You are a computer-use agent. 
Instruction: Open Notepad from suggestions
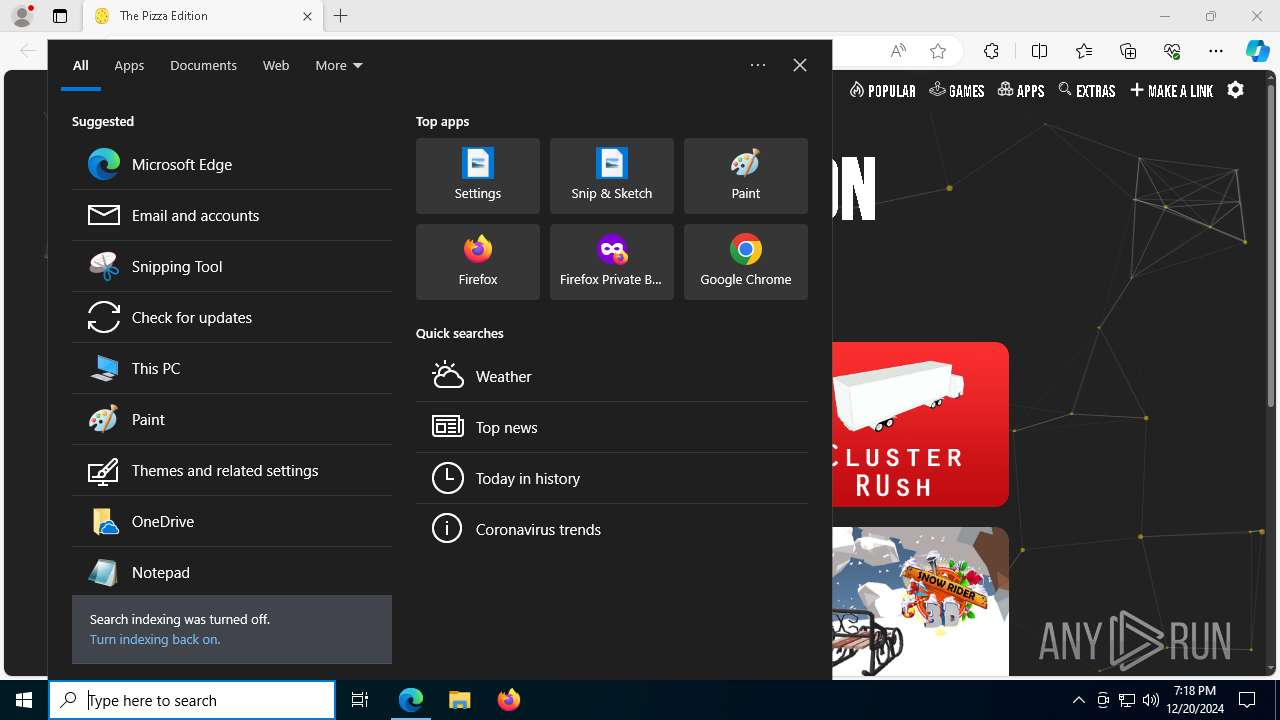[x=232, y=572]
